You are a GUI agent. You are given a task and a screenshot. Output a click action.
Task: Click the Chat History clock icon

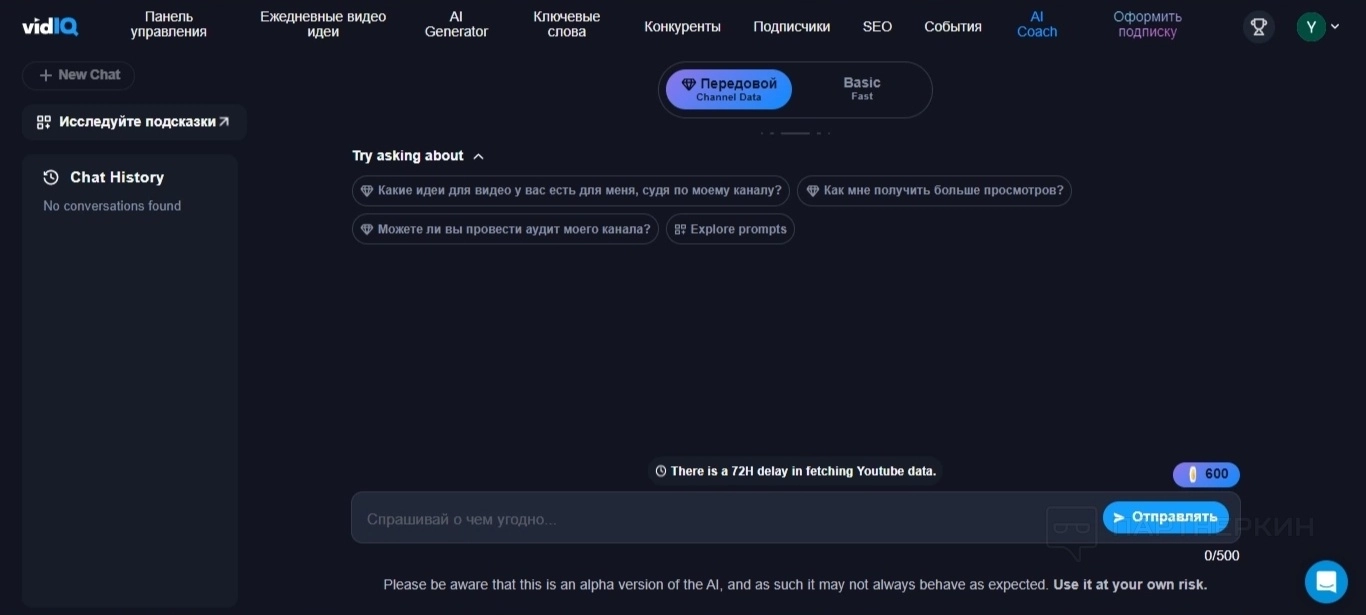pyautogui.click(x=51, y=177)
